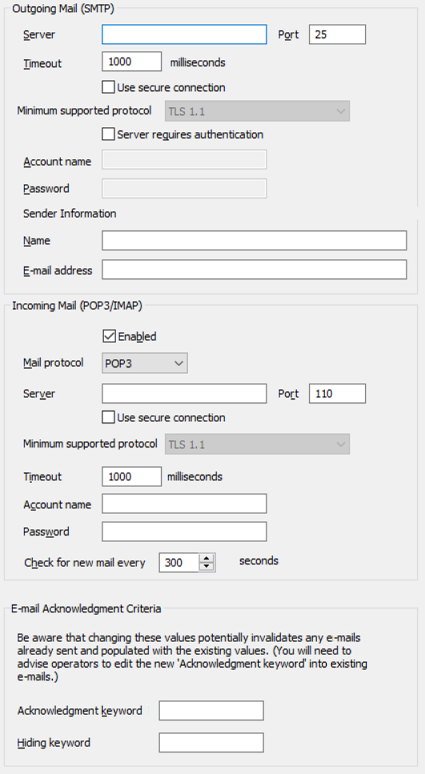Viewport: 425px width, 774px height.
Task: Click the outgoing Timeout field
Action: tap(132, 62)
